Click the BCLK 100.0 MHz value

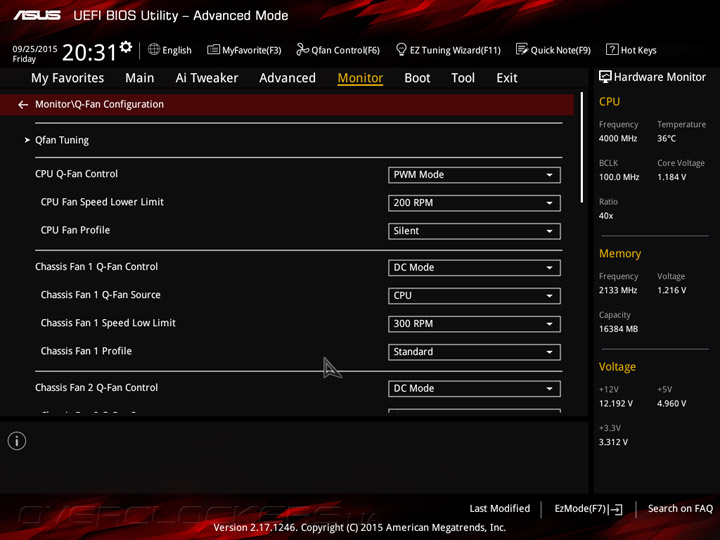coord(619,177)
